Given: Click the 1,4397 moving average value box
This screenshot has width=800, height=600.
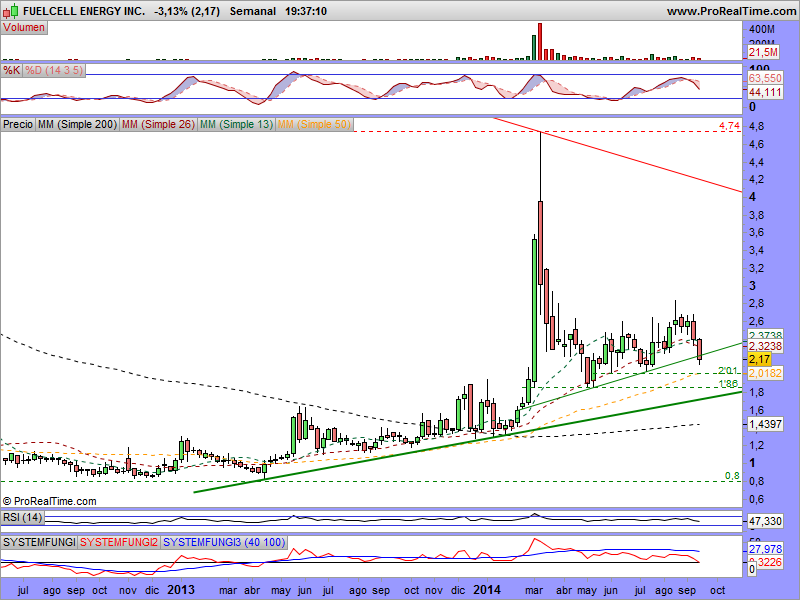Looking at the screenshot, I should point(765,424).
